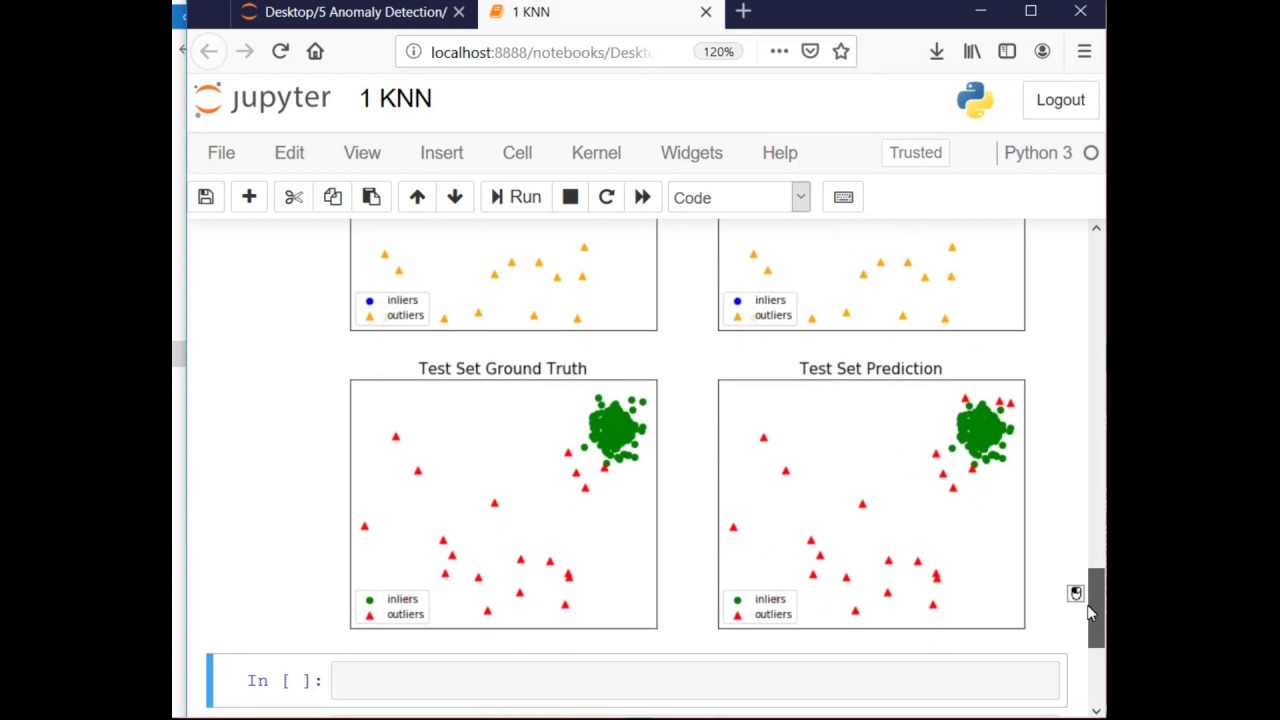Click the Python logo icon
Image resolution: width=1280 pixels, height=720 pixels.
[975, 100]
